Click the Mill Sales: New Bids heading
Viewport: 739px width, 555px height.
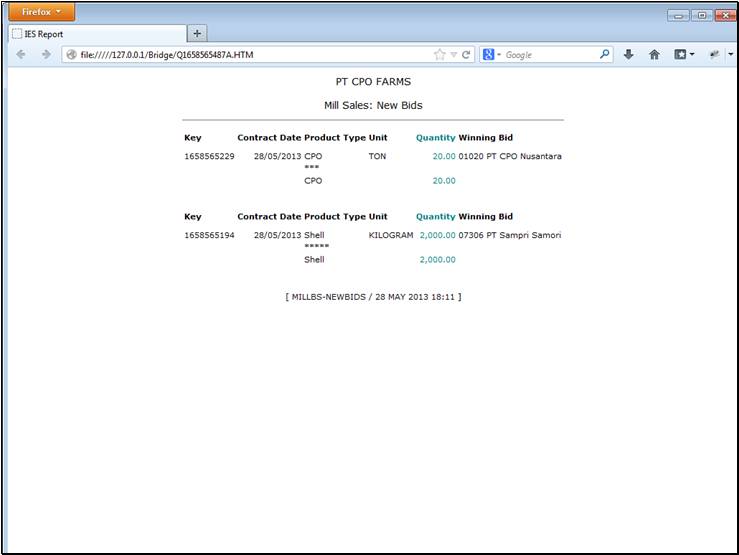[x=373, y=105]
